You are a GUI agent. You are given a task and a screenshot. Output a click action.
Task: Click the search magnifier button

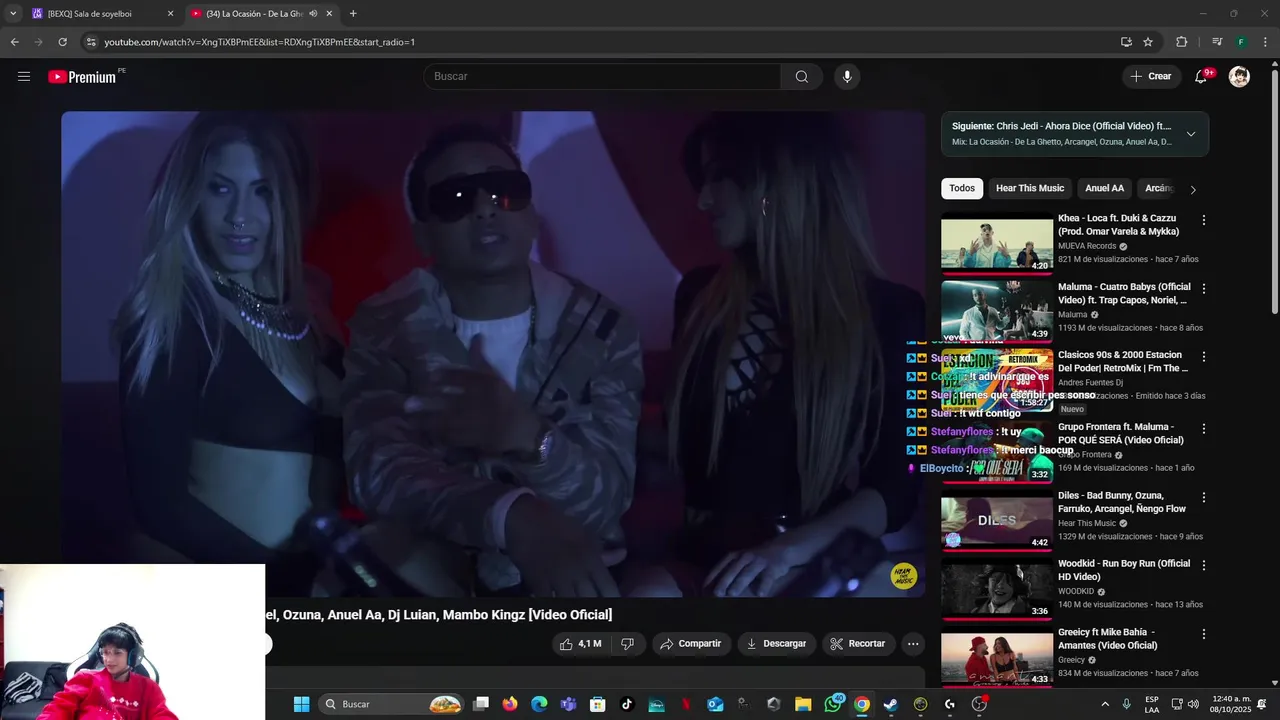(802, 76)
